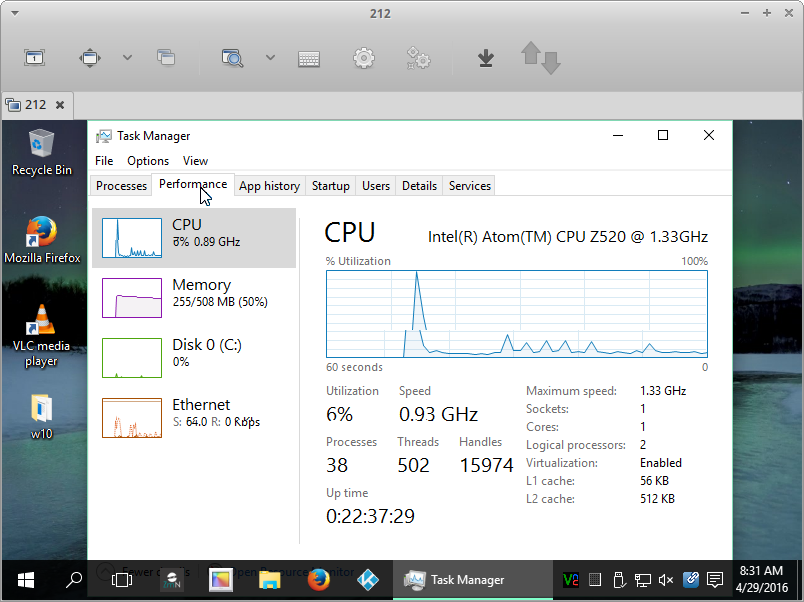
Task: Close the 212 connection tab
Action: coord(60,105)
